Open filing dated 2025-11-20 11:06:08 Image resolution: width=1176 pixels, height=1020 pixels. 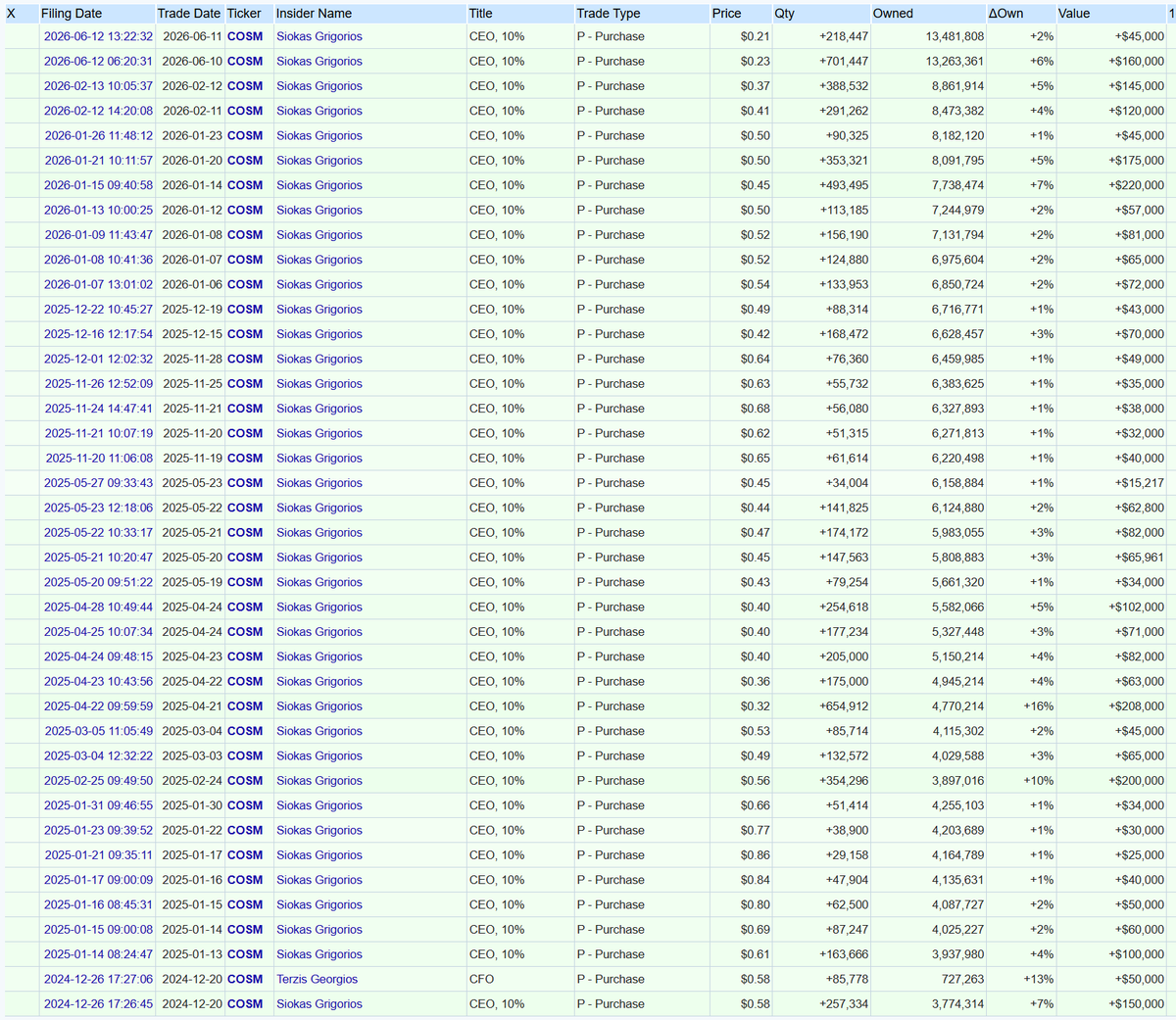click(x=98, y=458)
